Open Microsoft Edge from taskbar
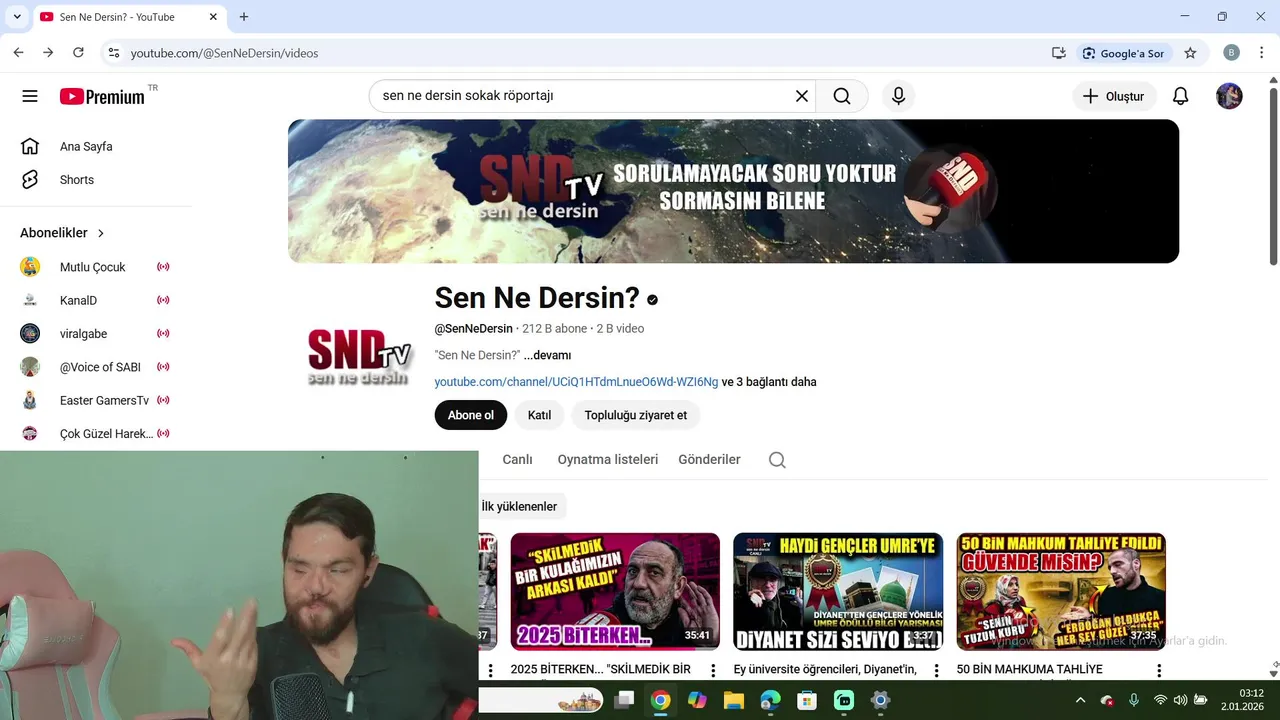 (771, 700)
